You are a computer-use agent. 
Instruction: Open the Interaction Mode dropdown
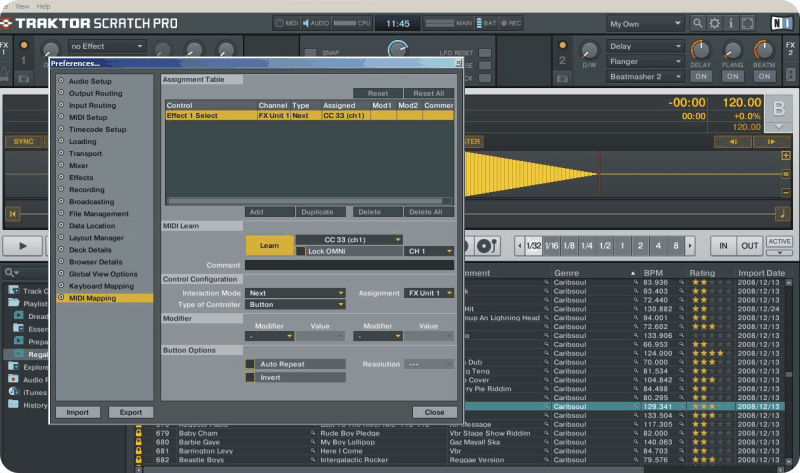[x=295, y=293]
